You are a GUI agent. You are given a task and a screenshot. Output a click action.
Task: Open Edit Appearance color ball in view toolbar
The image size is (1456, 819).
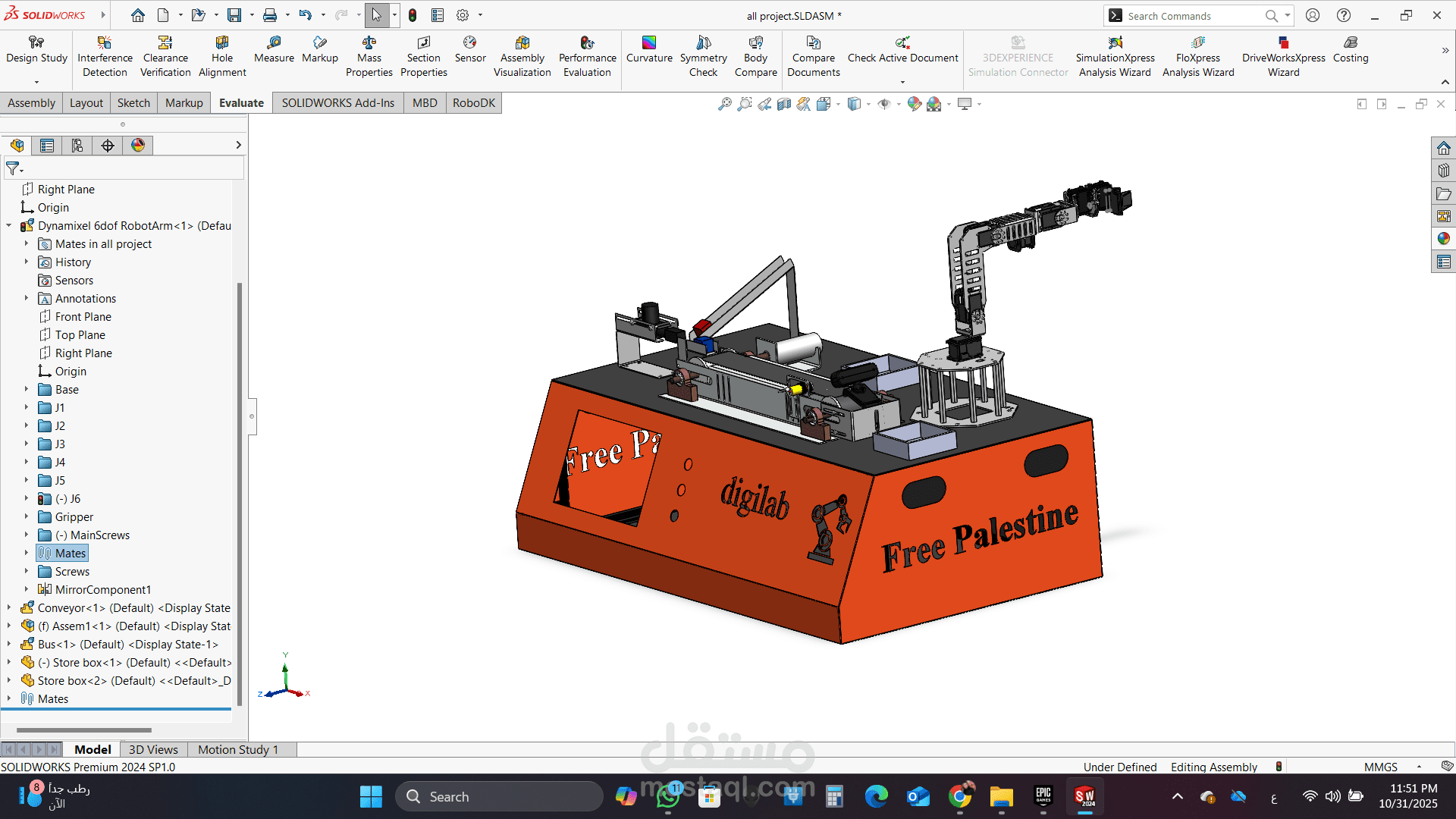(x=915, y=104)
